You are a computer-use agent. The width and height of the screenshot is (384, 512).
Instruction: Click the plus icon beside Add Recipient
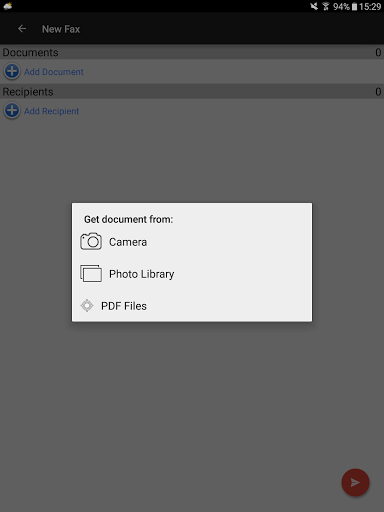[12, 110]
